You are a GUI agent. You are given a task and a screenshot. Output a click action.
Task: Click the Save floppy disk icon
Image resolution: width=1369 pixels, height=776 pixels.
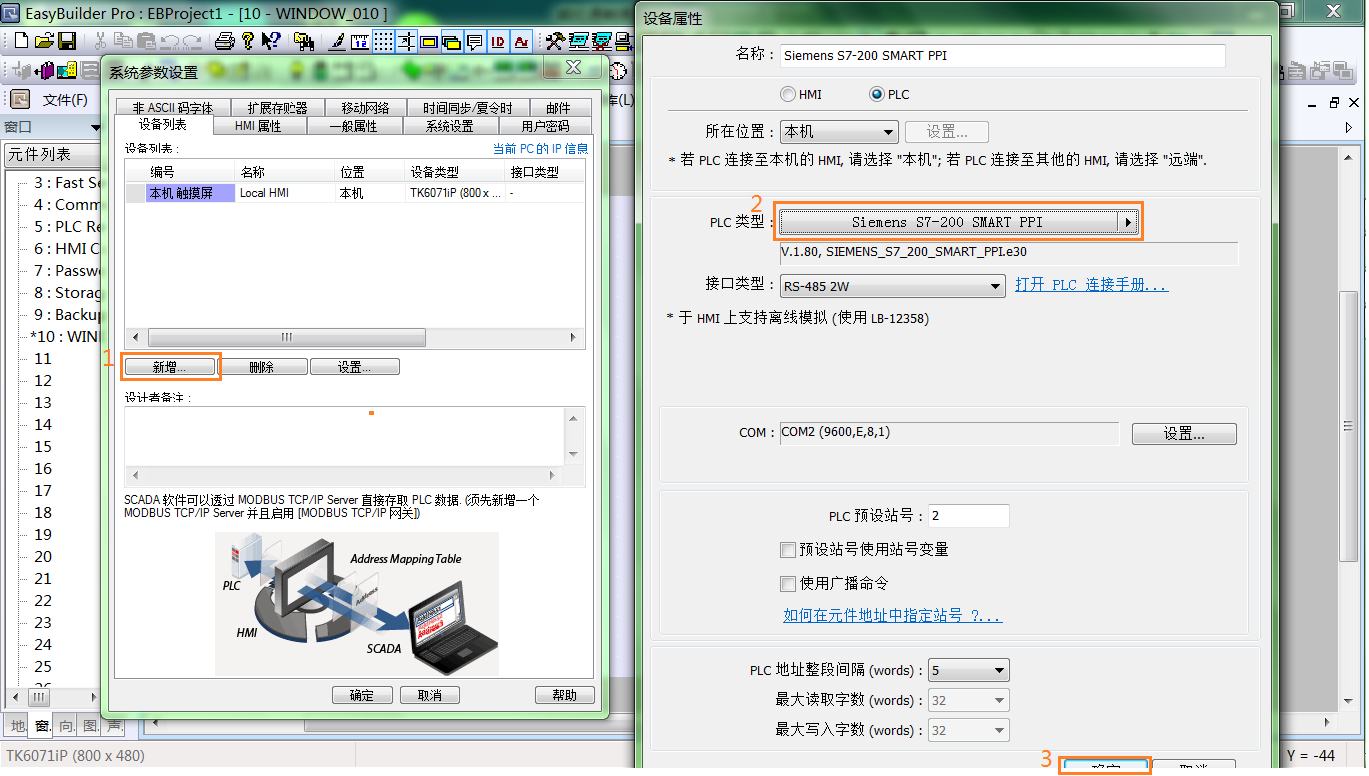67,41
